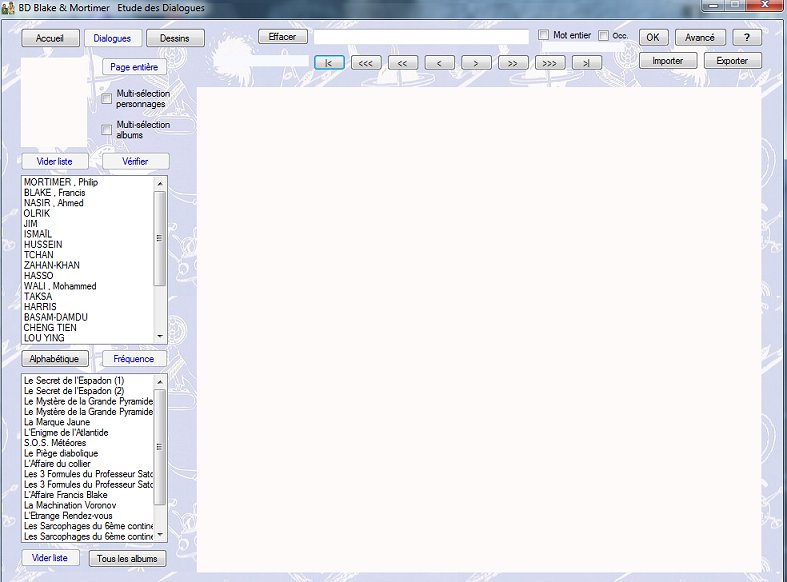Select album L'Enigme de l'Atlantide
Viewport: 787px width, 582px height.
pos(88,432)
